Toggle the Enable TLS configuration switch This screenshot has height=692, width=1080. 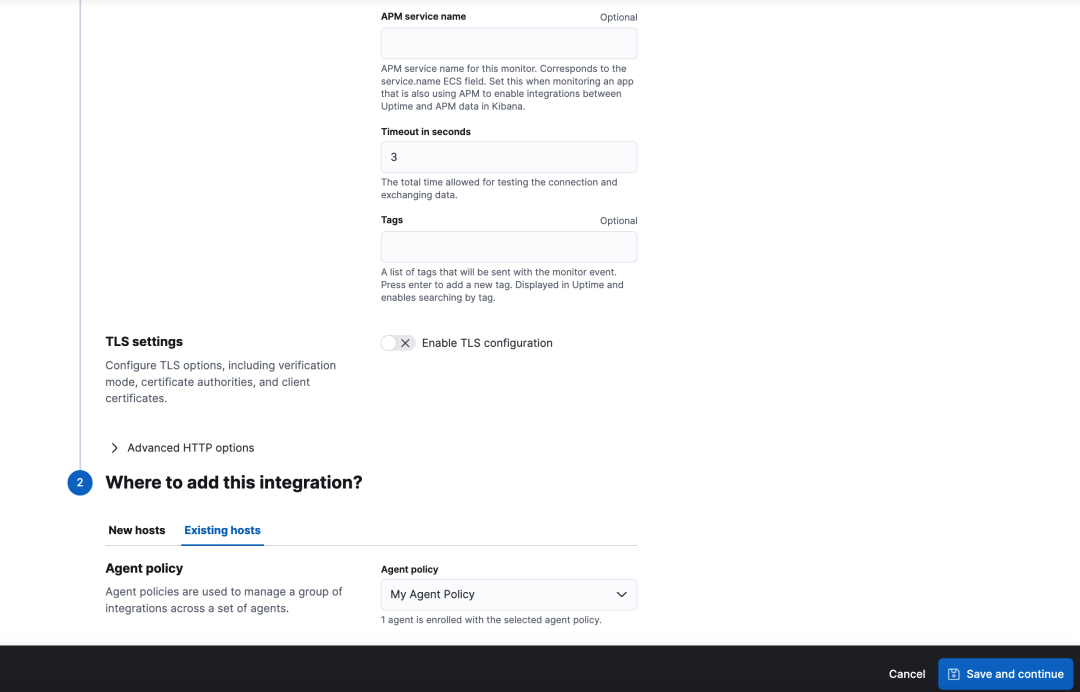click(x=397, y=343)
